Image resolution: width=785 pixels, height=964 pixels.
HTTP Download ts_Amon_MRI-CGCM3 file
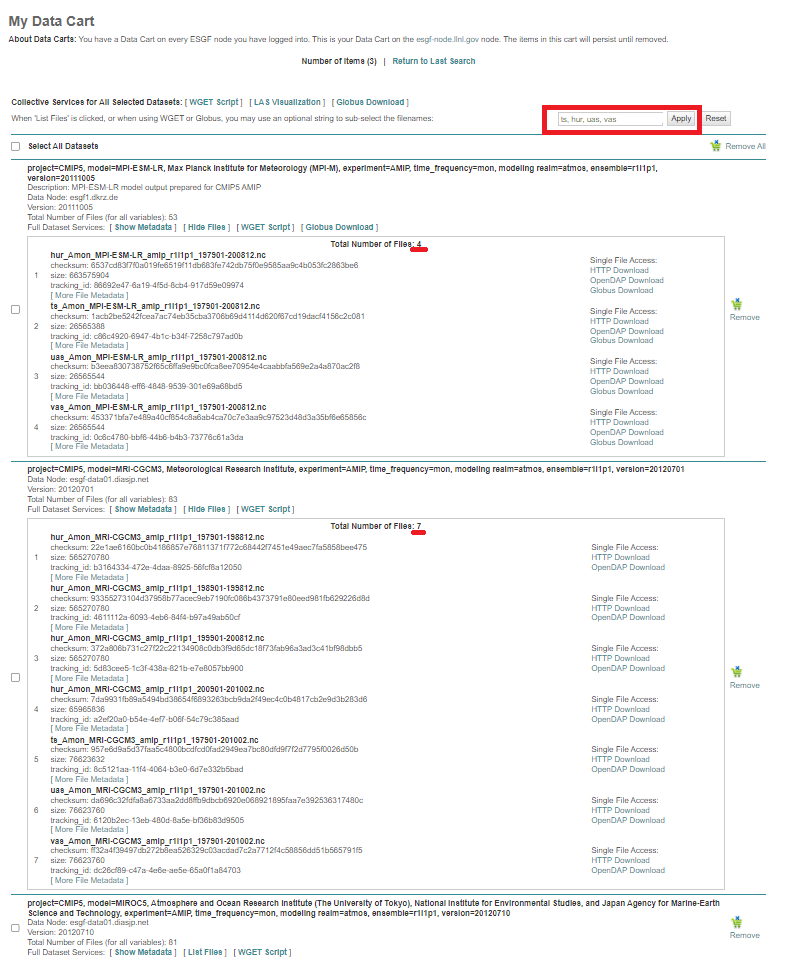coord(620,759)
